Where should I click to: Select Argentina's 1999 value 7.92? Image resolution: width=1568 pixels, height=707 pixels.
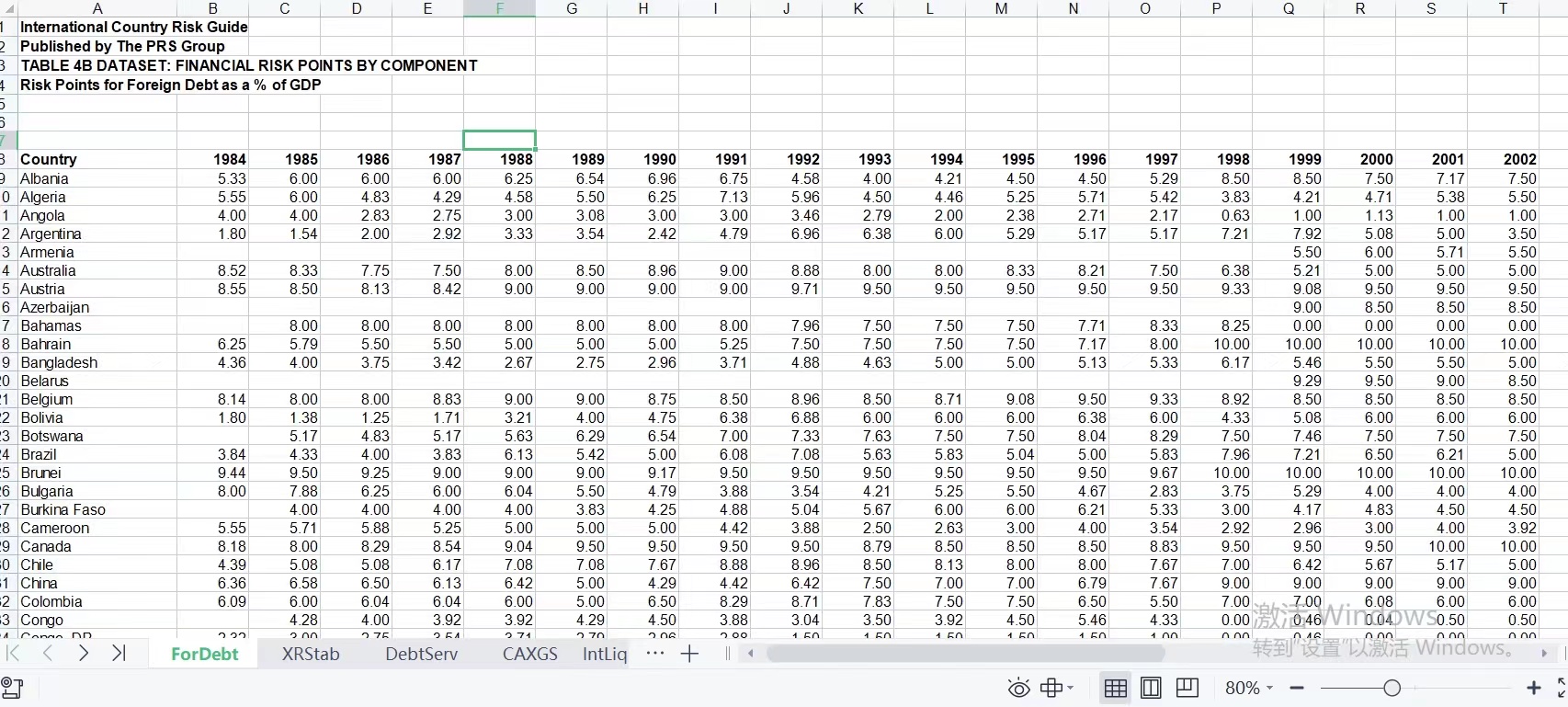[x=1288, y=234]
